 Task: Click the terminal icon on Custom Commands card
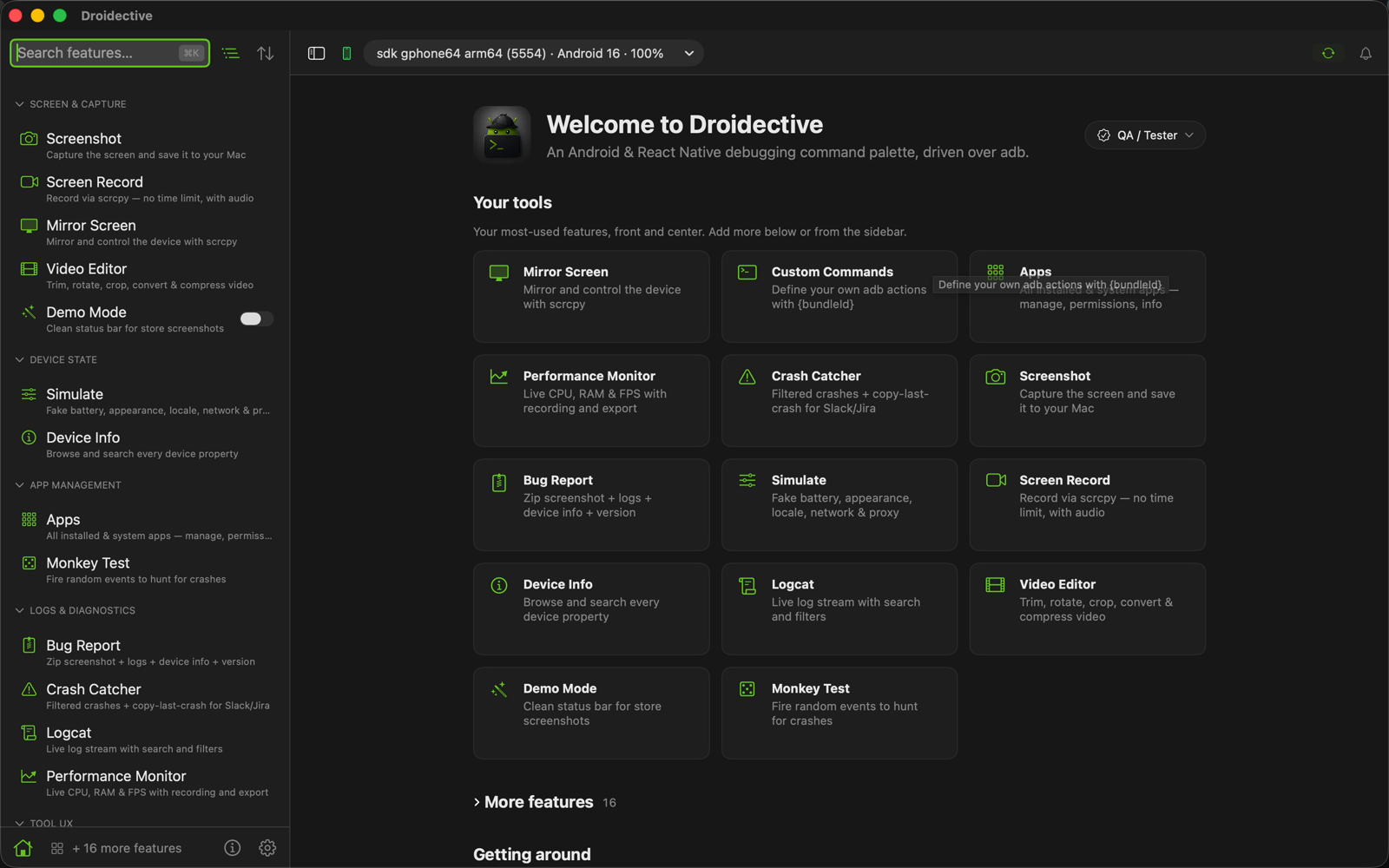coord(747,273)
